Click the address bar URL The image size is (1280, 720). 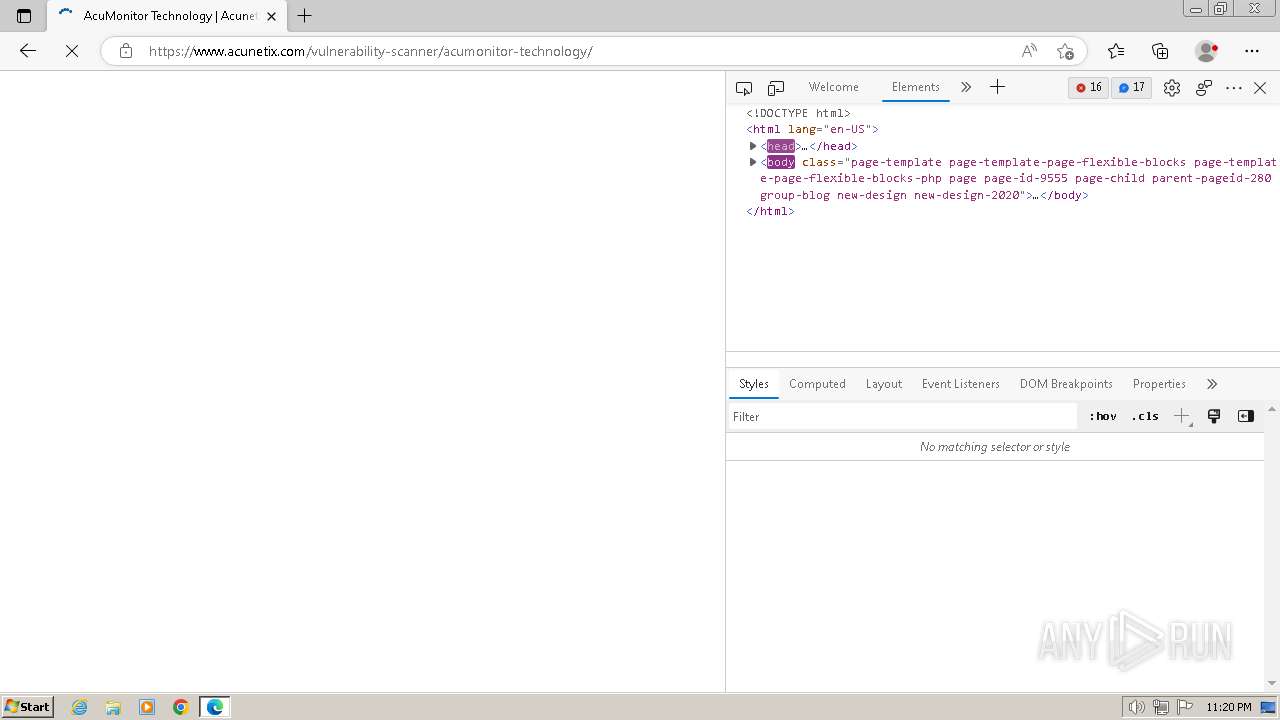coord(370,51)
